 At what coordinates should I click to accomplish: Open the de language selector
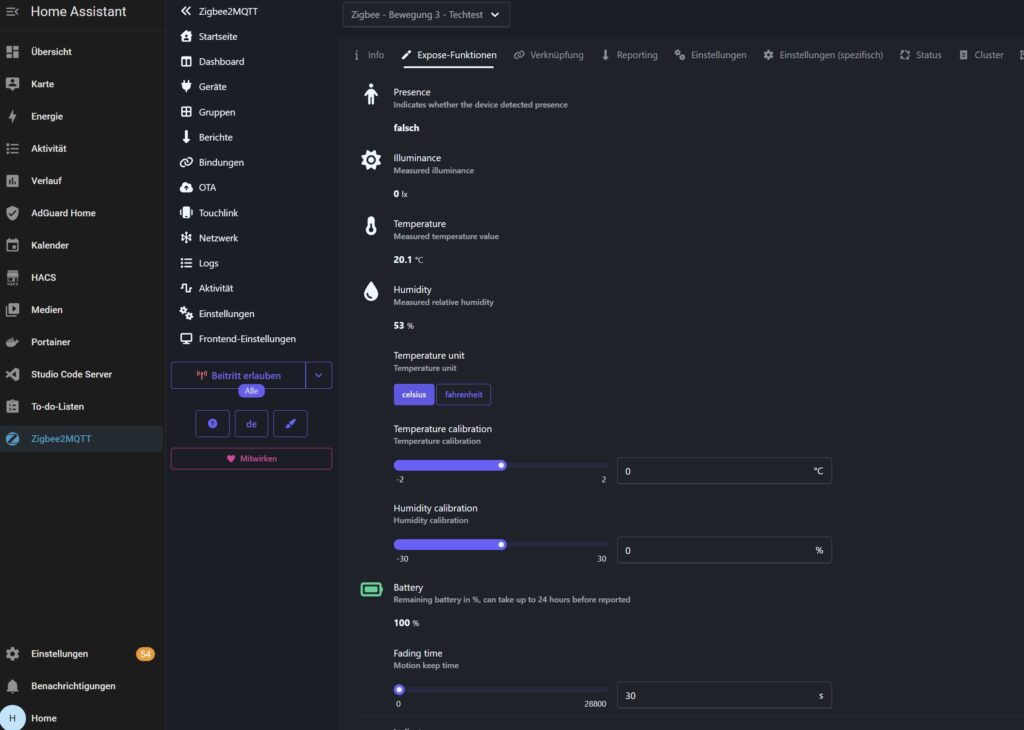tap(251, 424)
